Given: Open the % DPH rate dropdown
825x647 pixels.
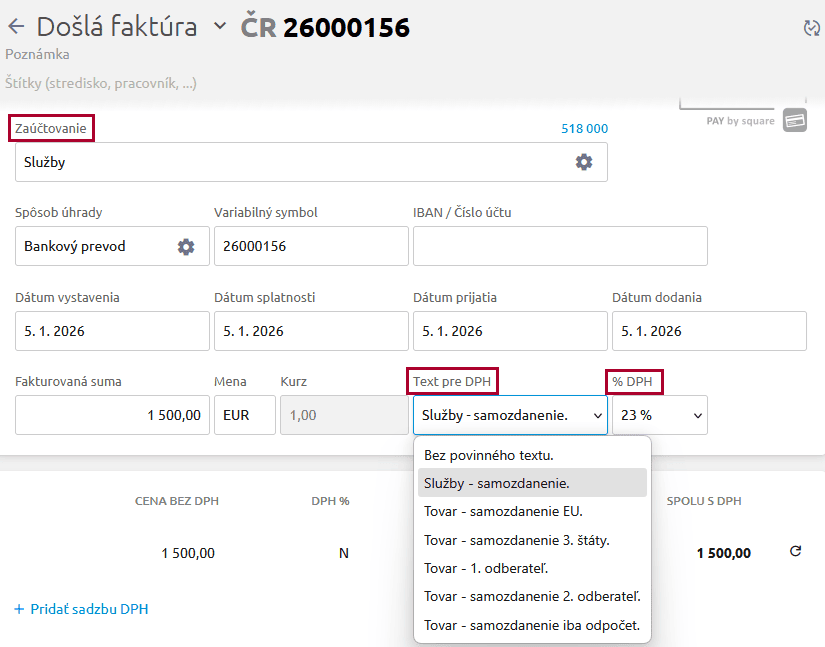Looking at the screenshot, I should click(659, 415).
